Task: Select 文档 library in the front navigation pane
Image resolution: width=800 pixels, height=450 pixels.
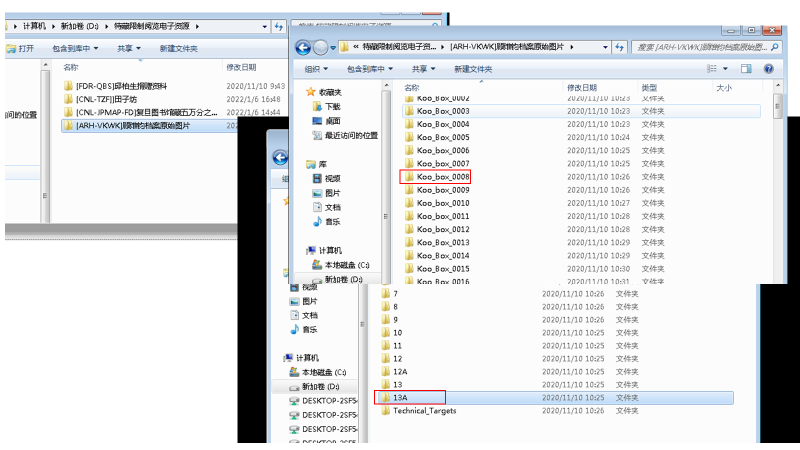Action: 327,207
